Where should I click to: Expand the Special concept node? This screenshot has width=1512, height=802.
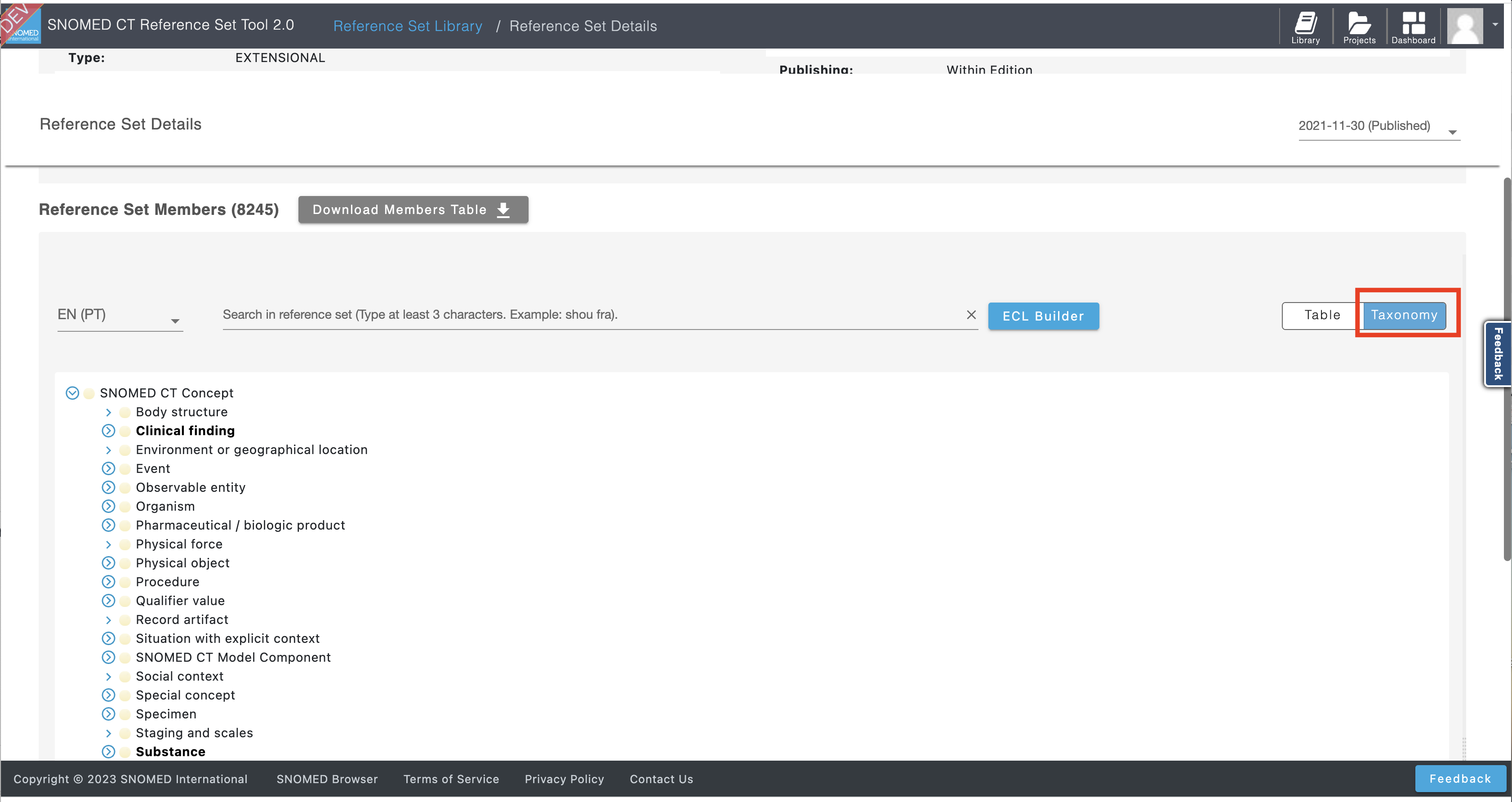coord(109,695)
